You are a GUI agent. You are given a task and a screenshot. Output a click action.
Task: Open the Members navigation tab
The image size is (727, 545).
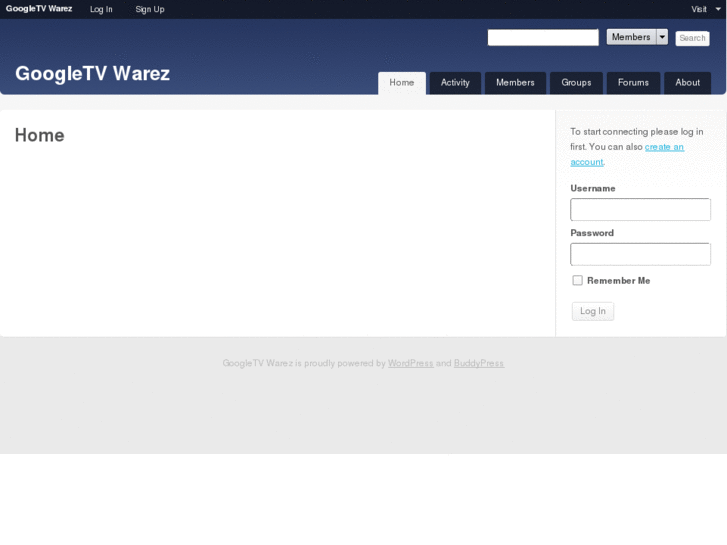click(x=515, y=83)
